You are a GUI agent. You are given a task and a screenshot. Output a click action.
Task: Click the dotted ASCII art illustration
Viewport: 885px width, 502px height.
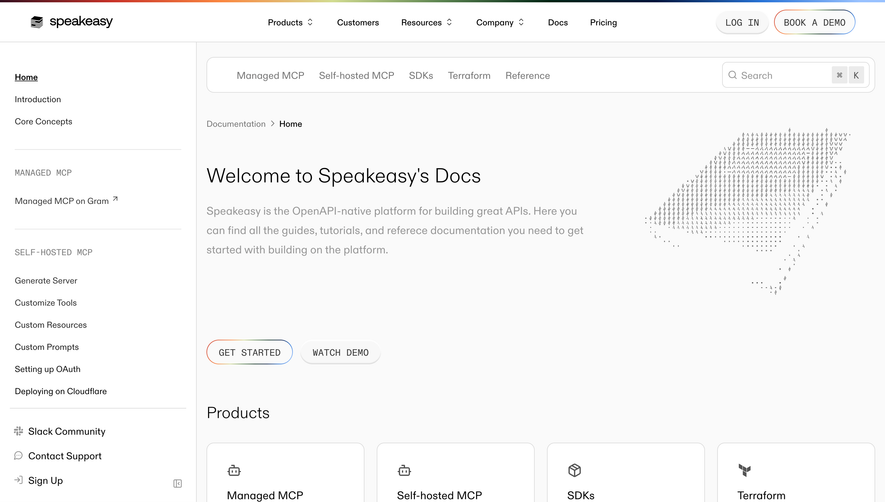(x=747, y=211)
